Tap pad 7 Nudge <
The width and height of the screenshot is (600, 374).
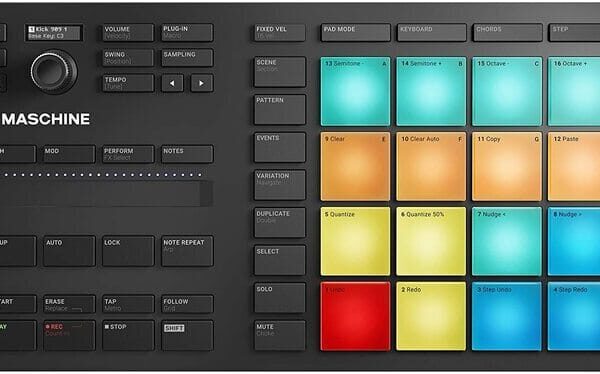click(507, 242)
